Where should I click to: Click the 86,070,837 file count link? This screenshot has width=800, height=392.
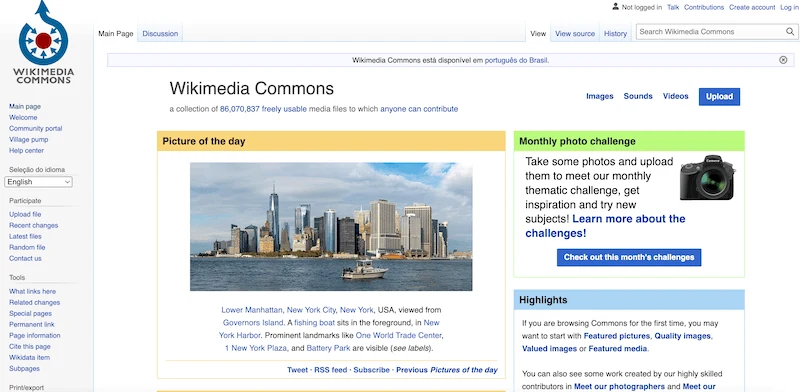(240, 109)
